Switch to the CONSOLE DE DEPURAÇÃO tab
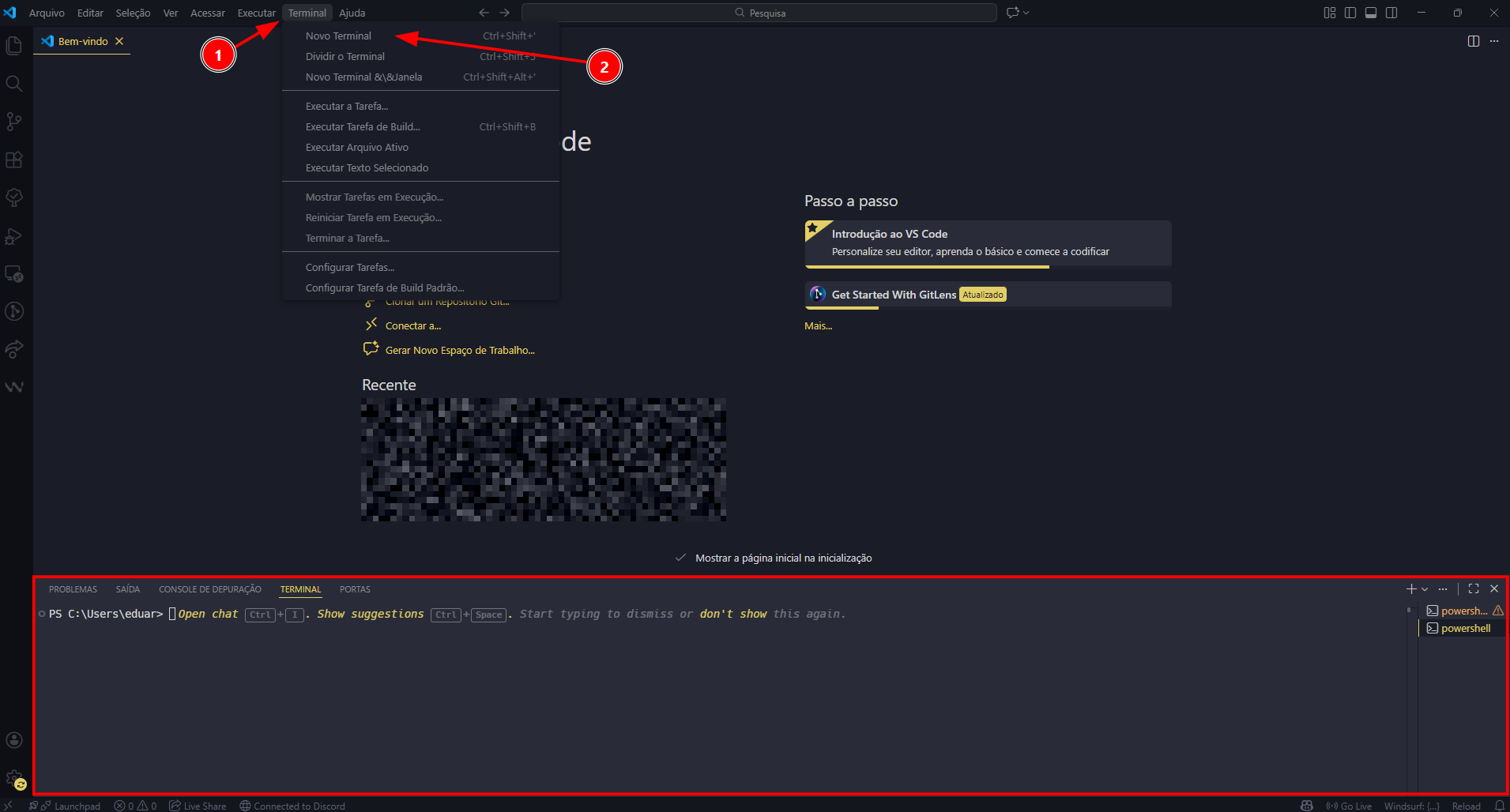The image size is (1510, 812). [x=210, y=589]
